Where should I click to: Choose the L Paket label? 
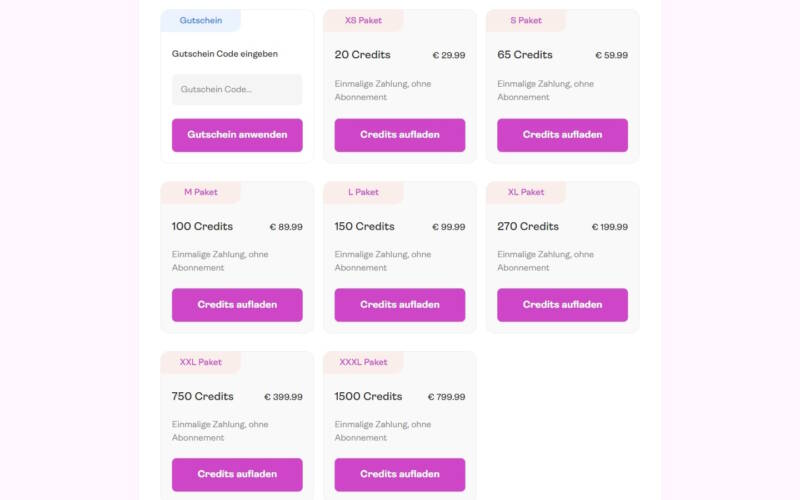point(363,192)
